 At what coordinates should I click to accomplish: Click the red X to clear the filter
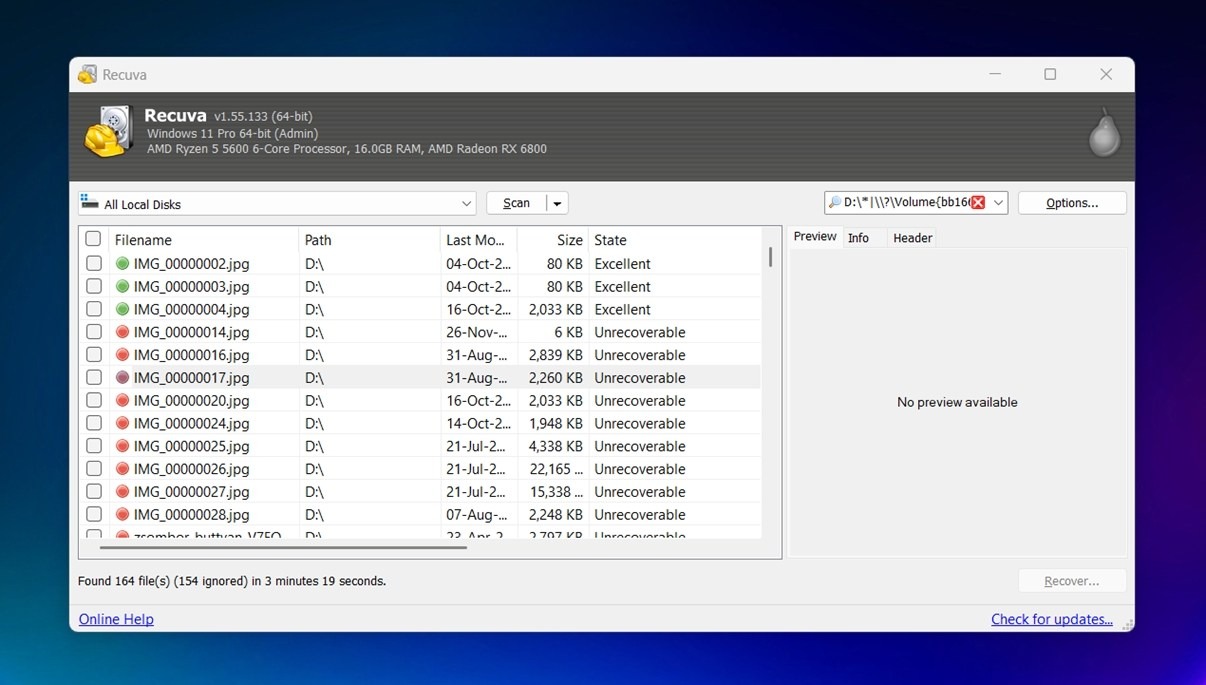(x=978, y=202)
